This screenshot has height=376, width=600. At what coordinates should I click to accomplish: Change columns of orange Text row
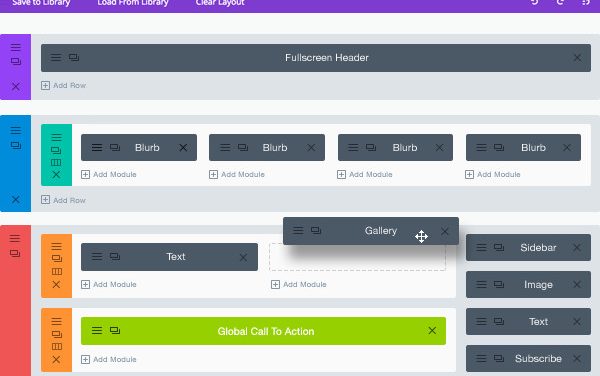pos(56,272)
